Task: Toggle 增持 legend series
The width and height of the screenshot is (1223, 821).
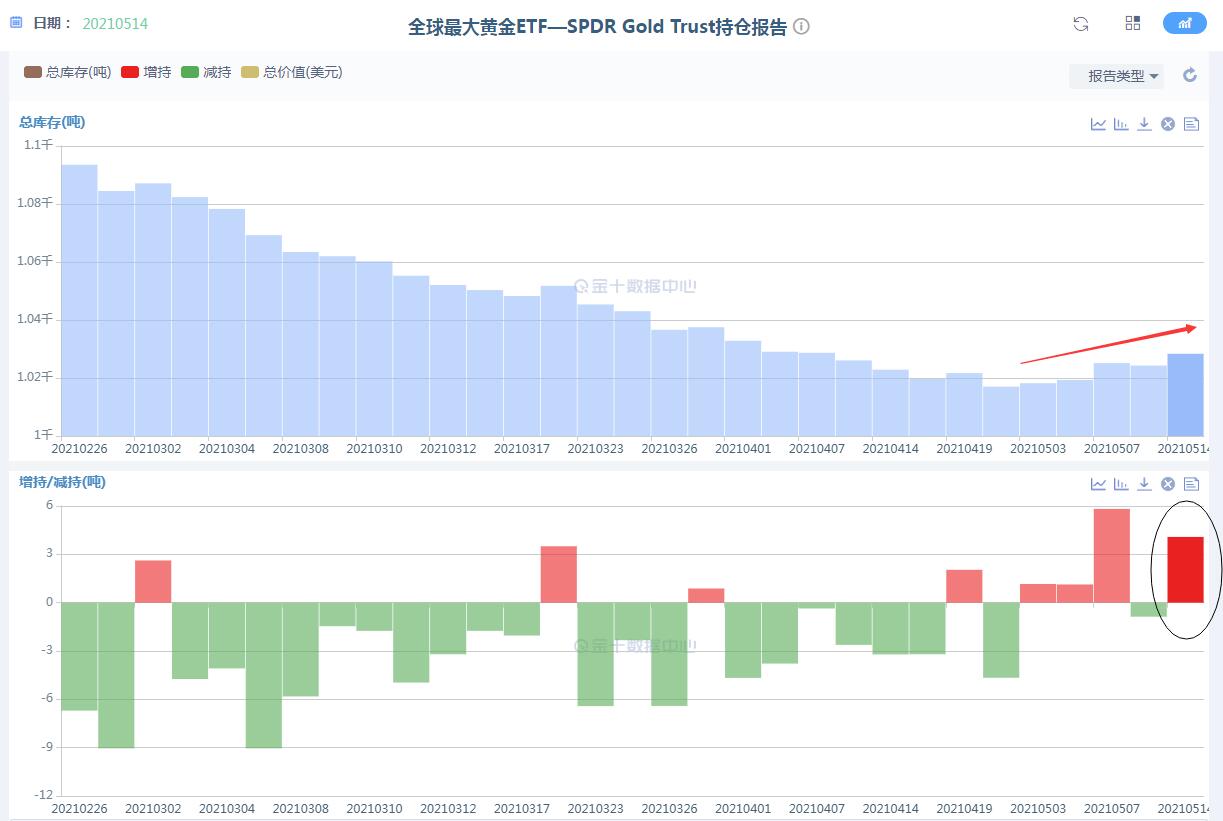Action: (145, 72)
